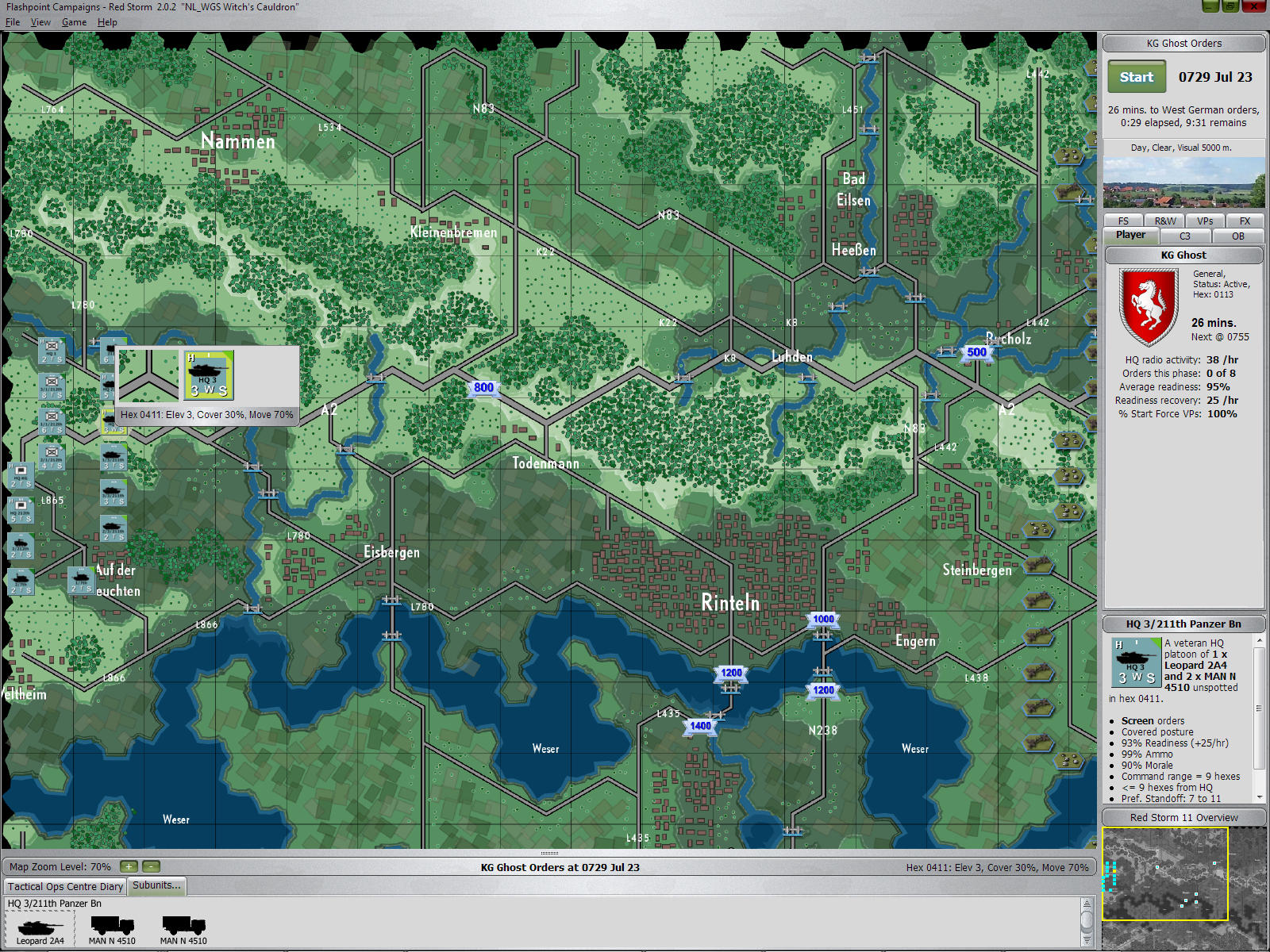
Task: Select the 2/1/212th infantry counter, strength 4
Action: point(52,457)
